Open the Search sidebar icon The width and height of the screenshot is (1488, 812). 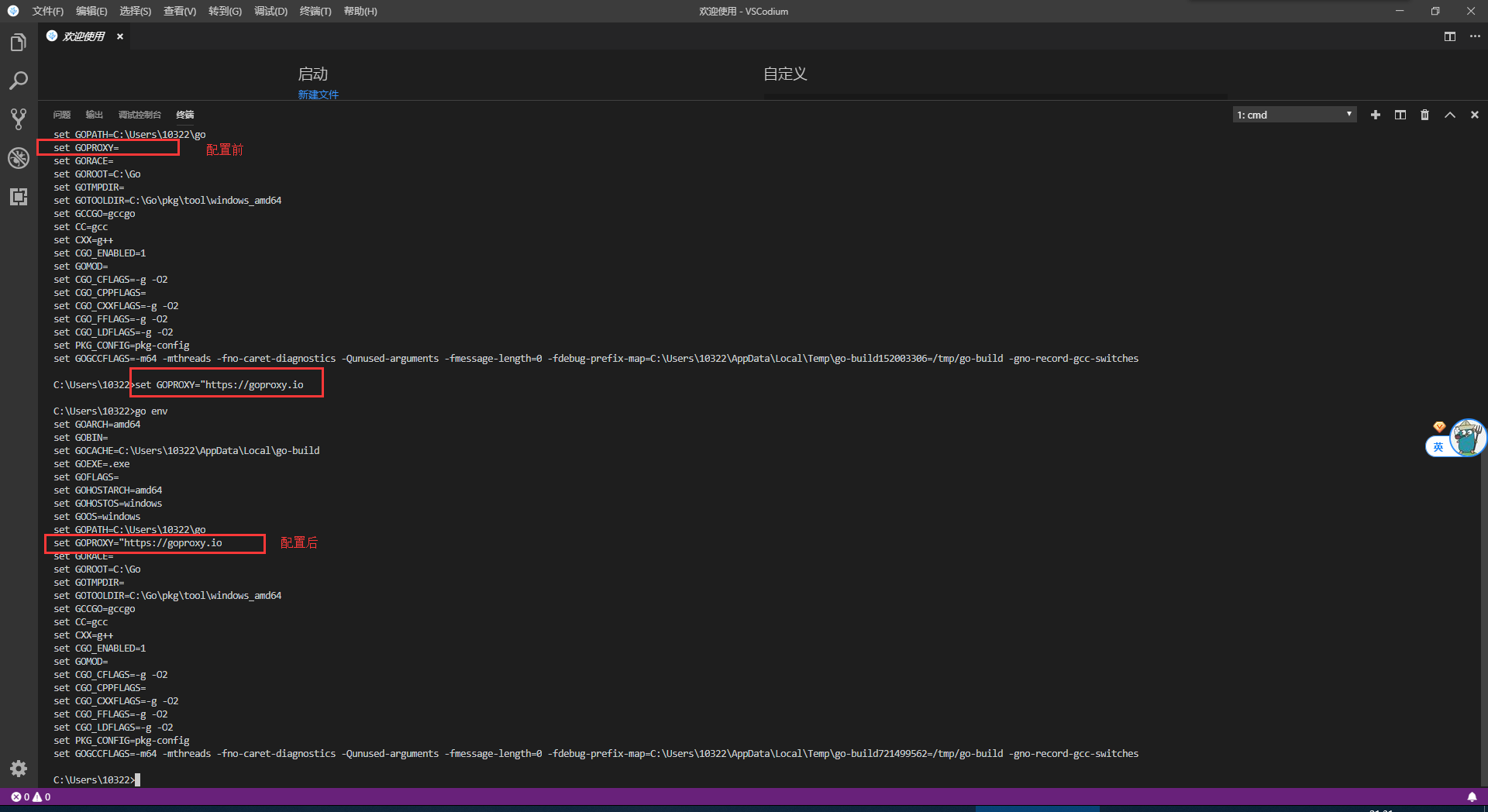[19, 81]
